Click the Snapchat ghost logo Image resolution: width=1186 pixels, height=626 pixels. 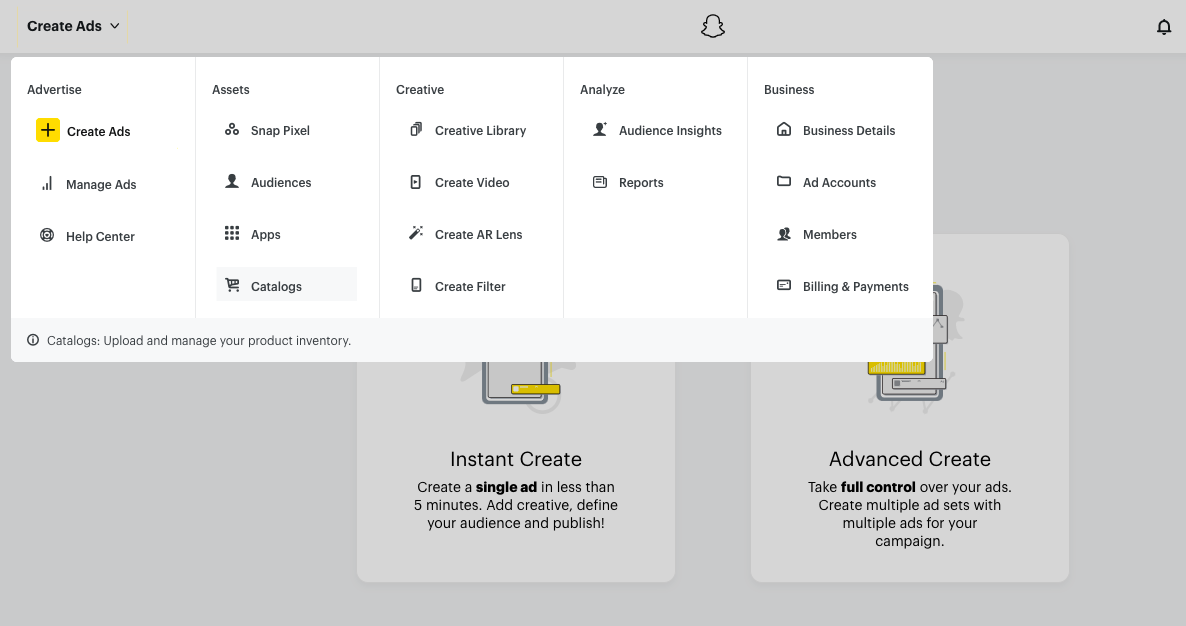[x=713, y=26]
